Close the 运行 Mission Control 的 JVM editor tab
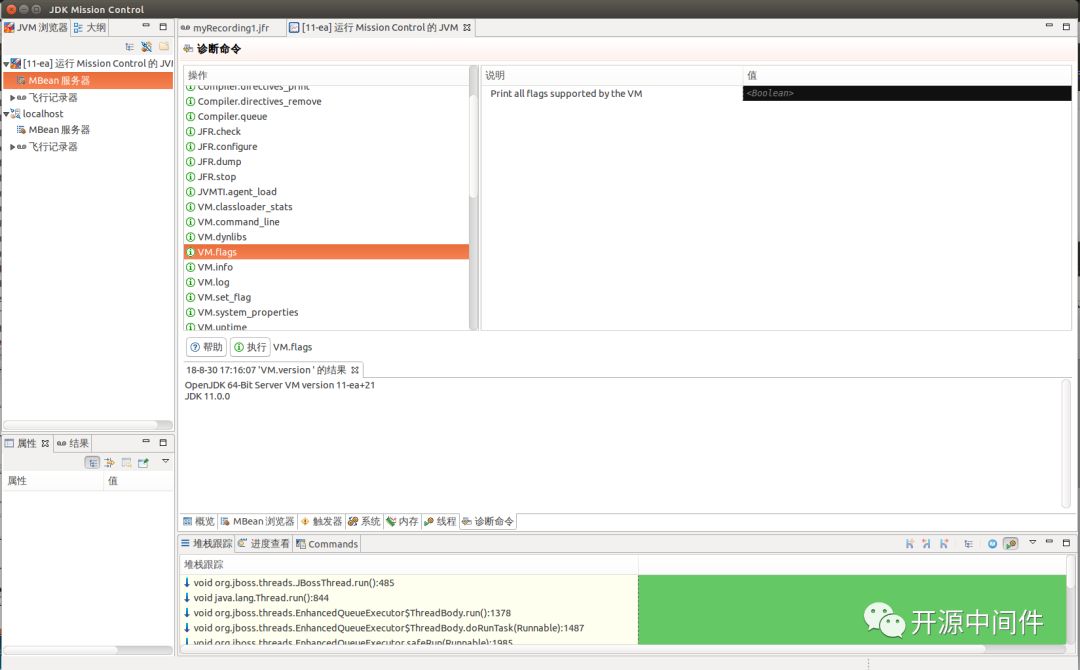 (x=467, y=28)
